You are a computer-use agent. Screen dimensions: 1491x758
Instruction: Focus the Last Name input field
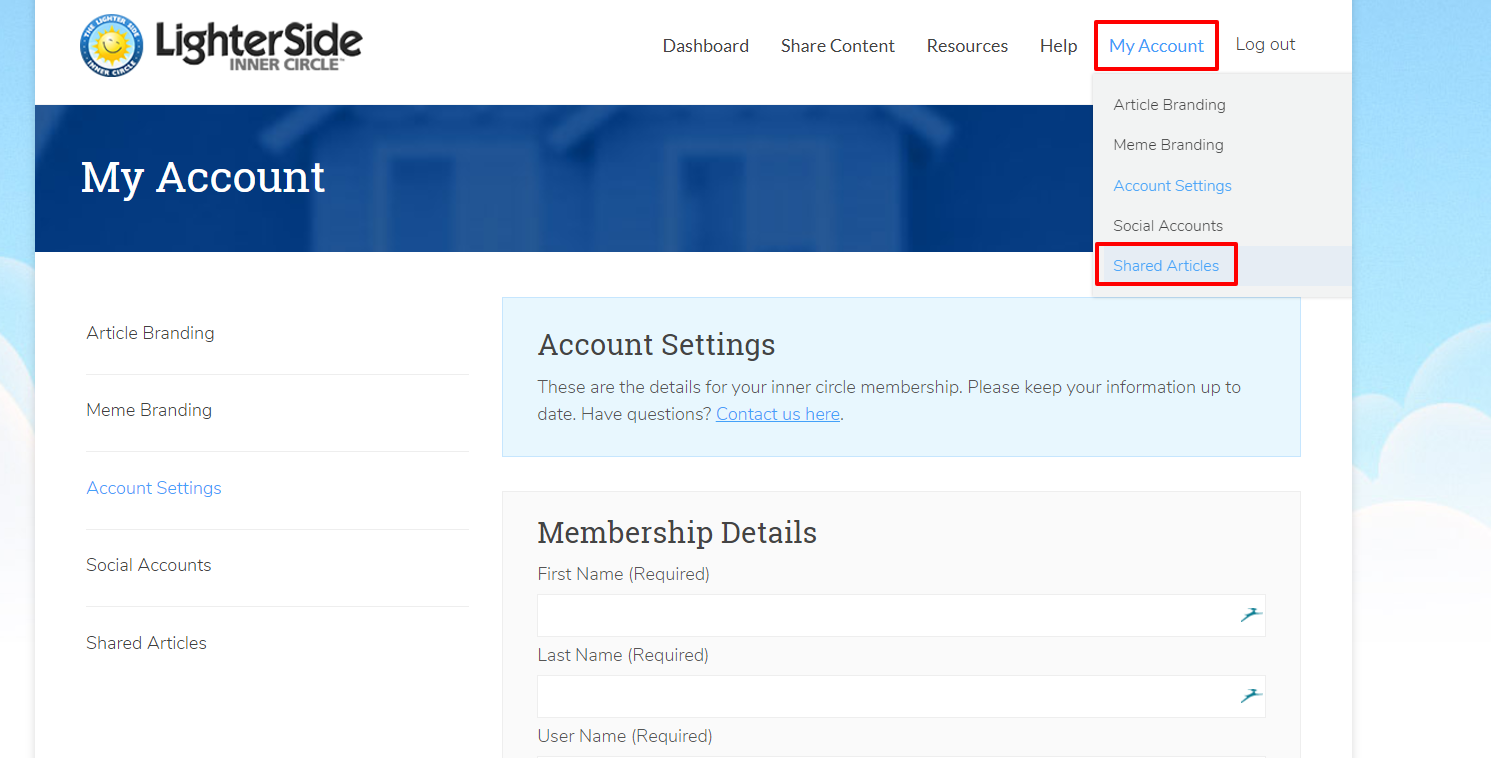[901, 696]
